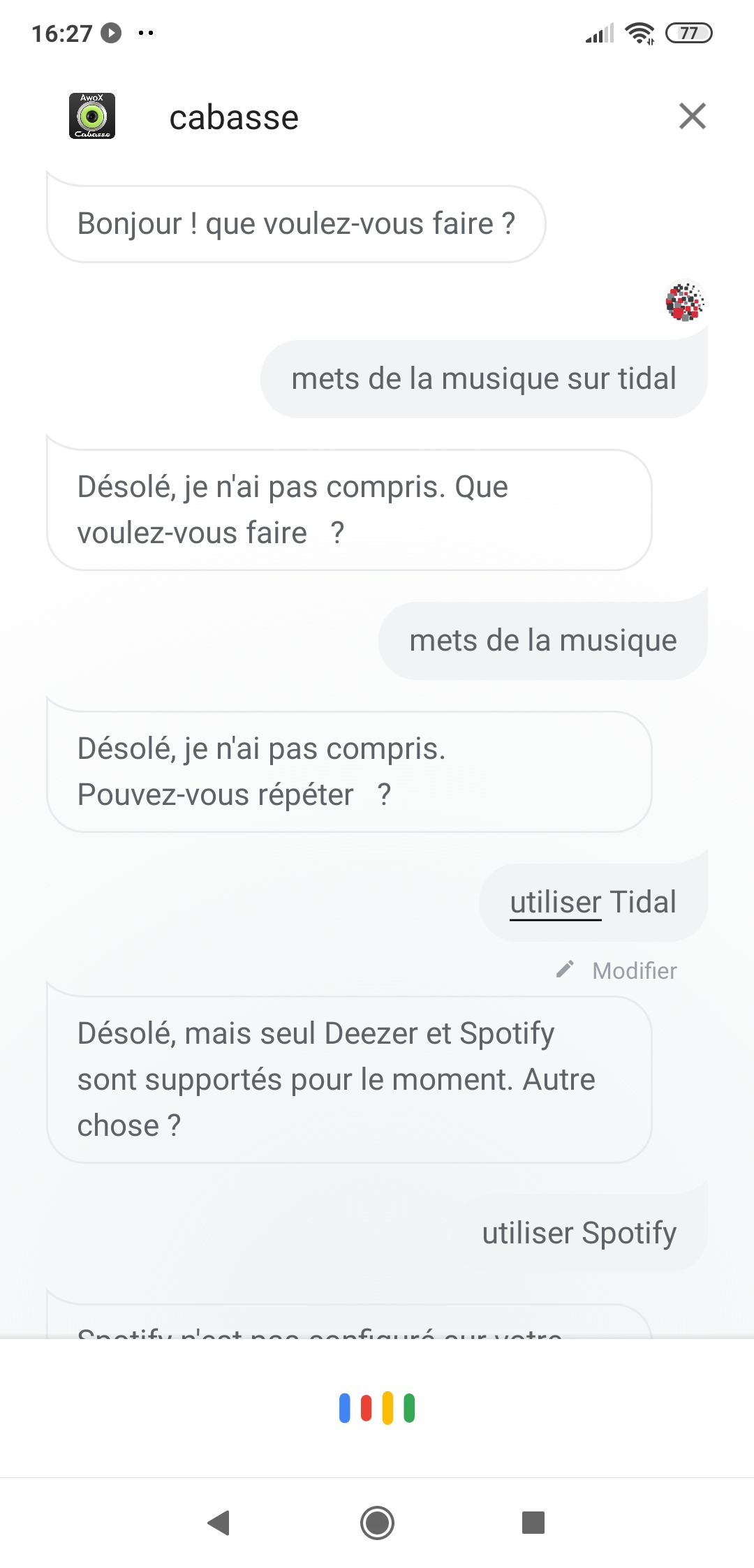Tap the Android home button
Screen dimensions: 754x1568
point(377,1523)
